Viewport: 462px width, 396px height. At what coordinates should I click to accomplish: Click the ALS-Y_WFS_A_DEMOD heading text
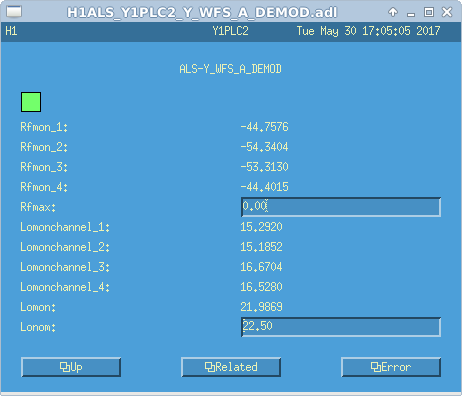pos(230,69)
